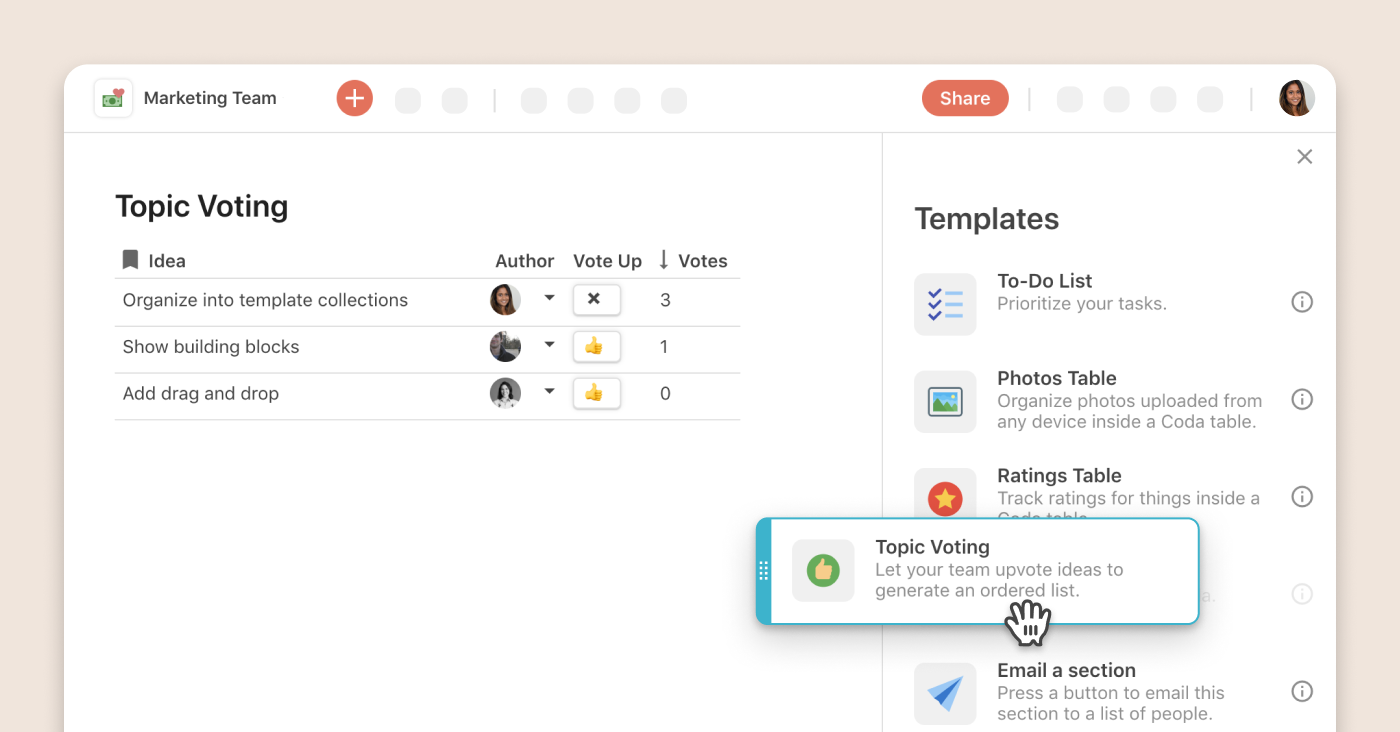Click the Email a section paper plane icon
The image size is (1400, 732).
[945, 693]
